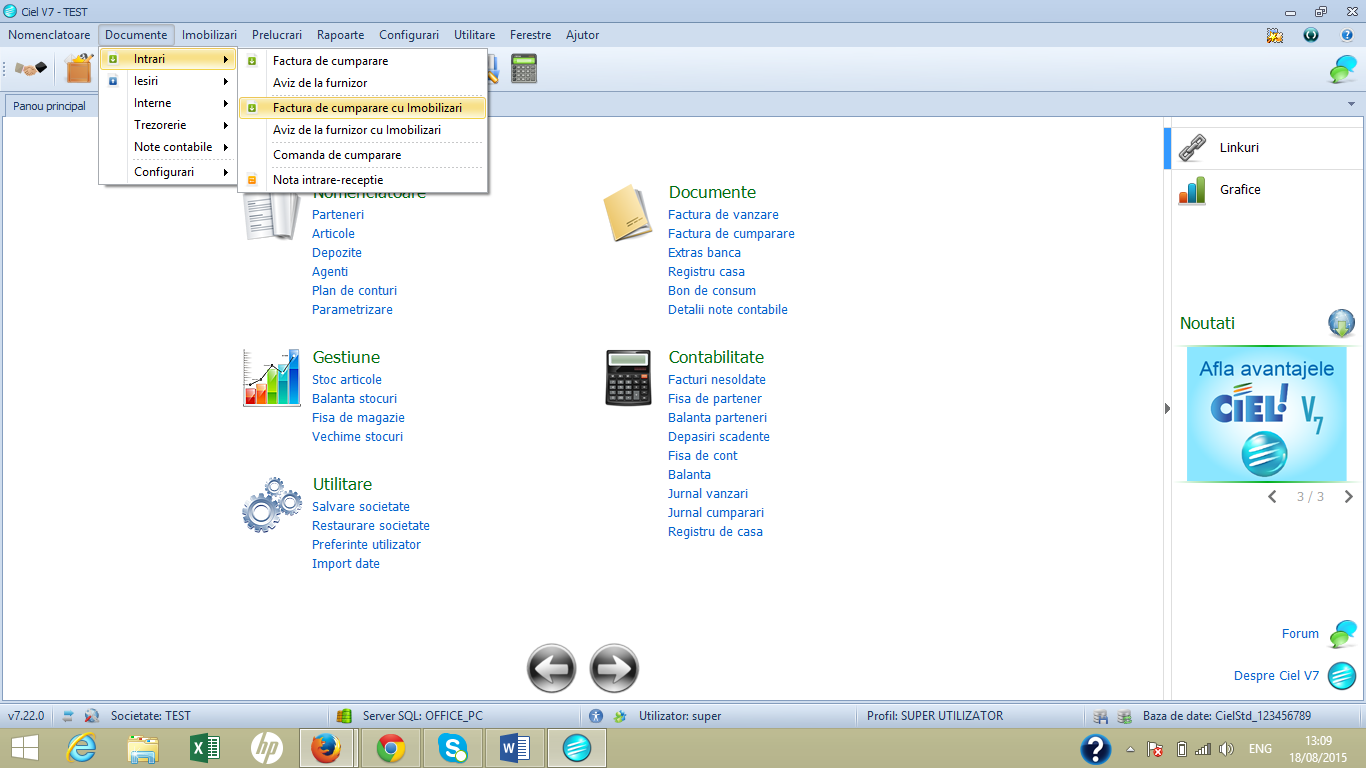The height and width of the screenshot is (768, 1366).
Task: Click the Contabilitate calculator icon
Action: [x=628, y=378]
